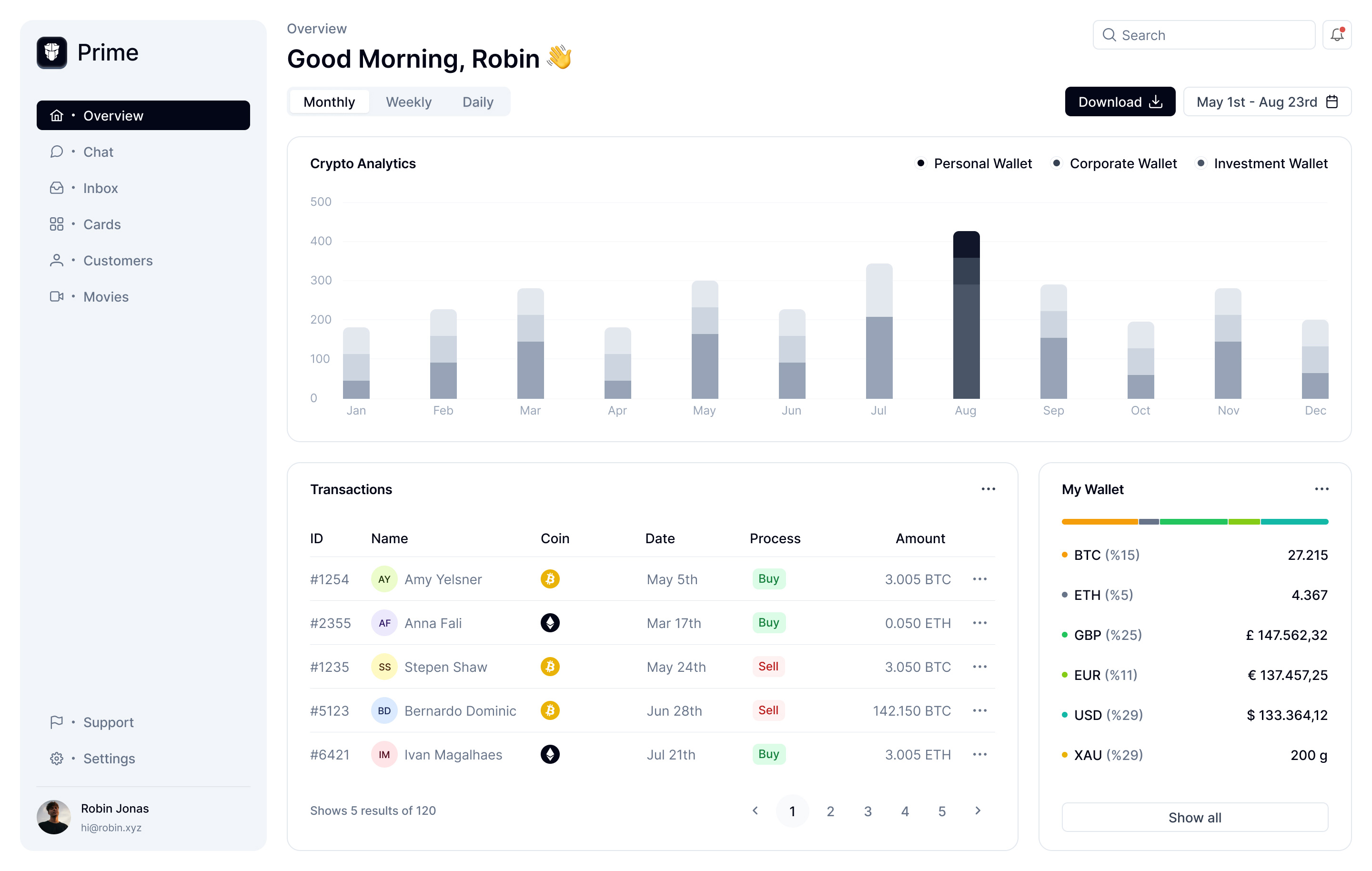The image size is (1372, 871).
Task: Click the Ethereum coin icon for Anna Fali
Action: (x=549, y=623)
